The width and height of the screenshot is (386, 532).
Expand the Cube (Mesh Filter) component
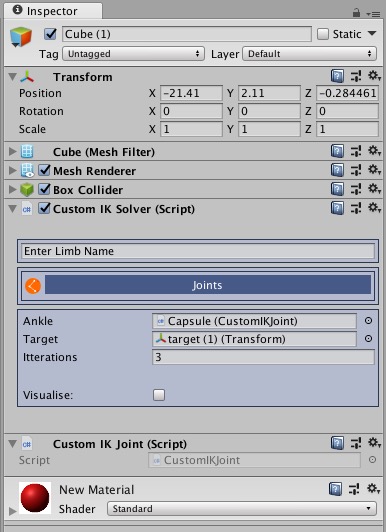click(13, 151)
